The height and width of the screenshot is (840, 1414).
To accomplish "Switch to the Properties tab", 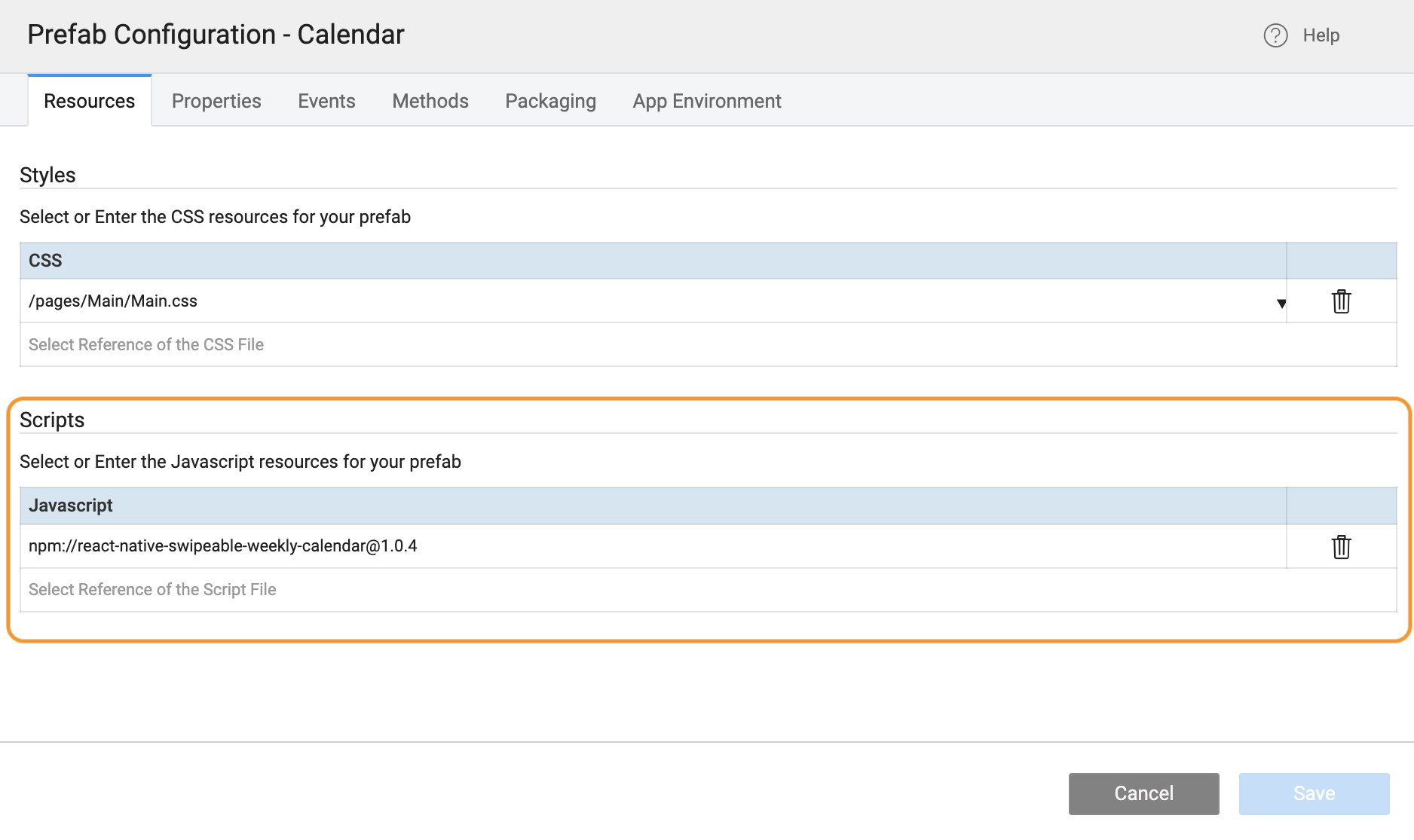I will [x=216, y=100].
